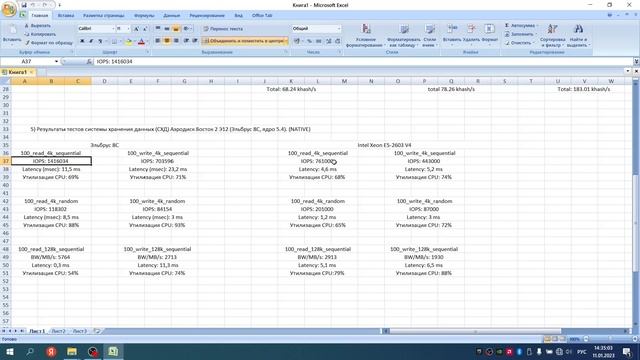The height and width of the screenshot is (360, 640).
Task: Align text to the right
Action: 176,41
